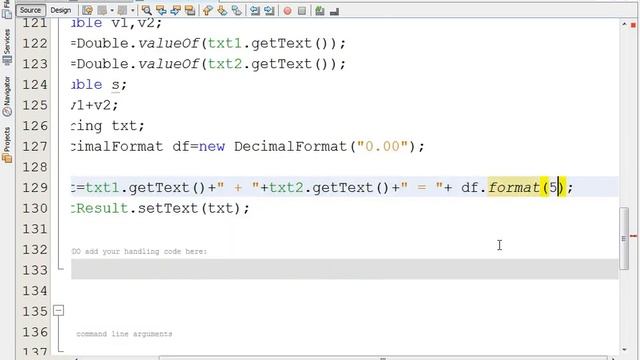Viewport: 640px width, 360px height.
Task: Click the command line arguments comment
Action: 124,334
